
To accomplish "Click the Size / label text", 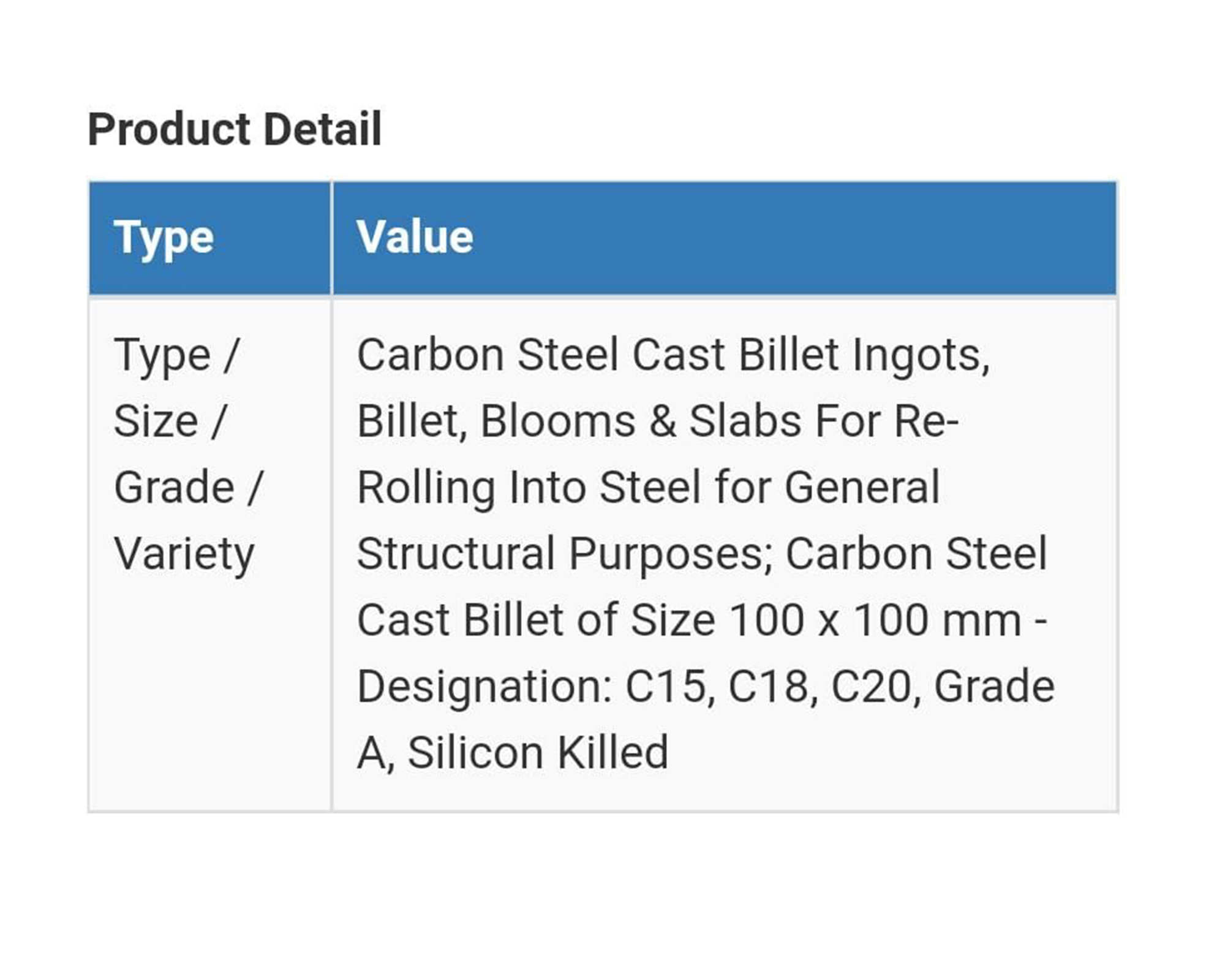I will (x=170, y=421).
